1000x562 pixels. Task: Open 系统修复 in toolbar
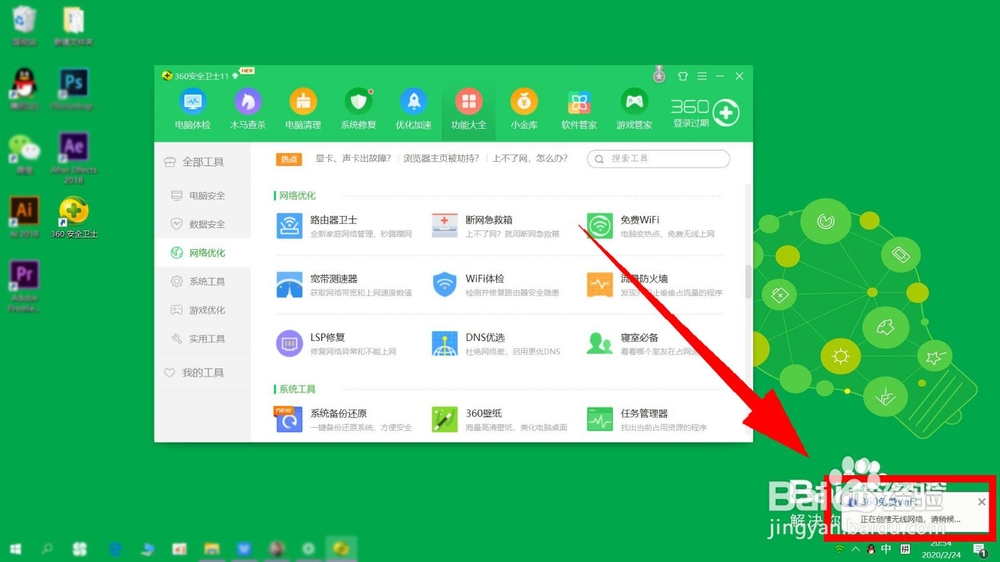[358, 110]
